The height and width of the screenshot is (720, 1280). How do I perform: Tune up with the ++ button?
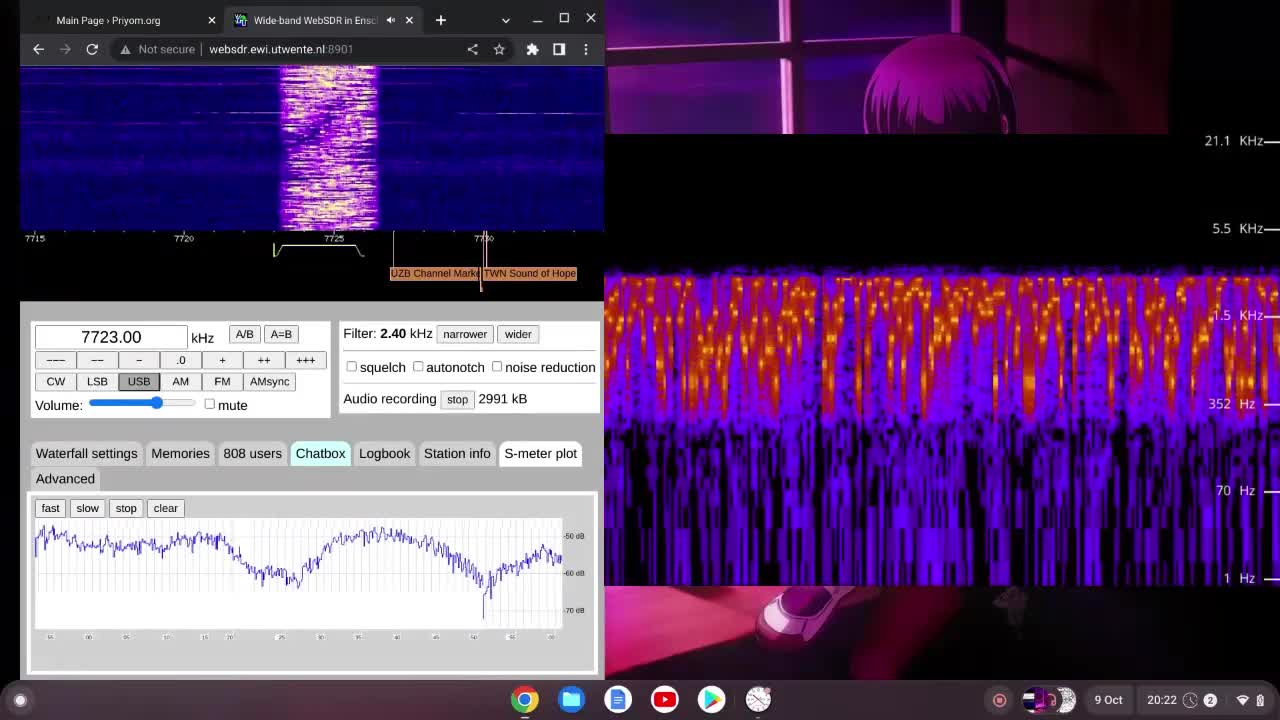pos(264,360)
